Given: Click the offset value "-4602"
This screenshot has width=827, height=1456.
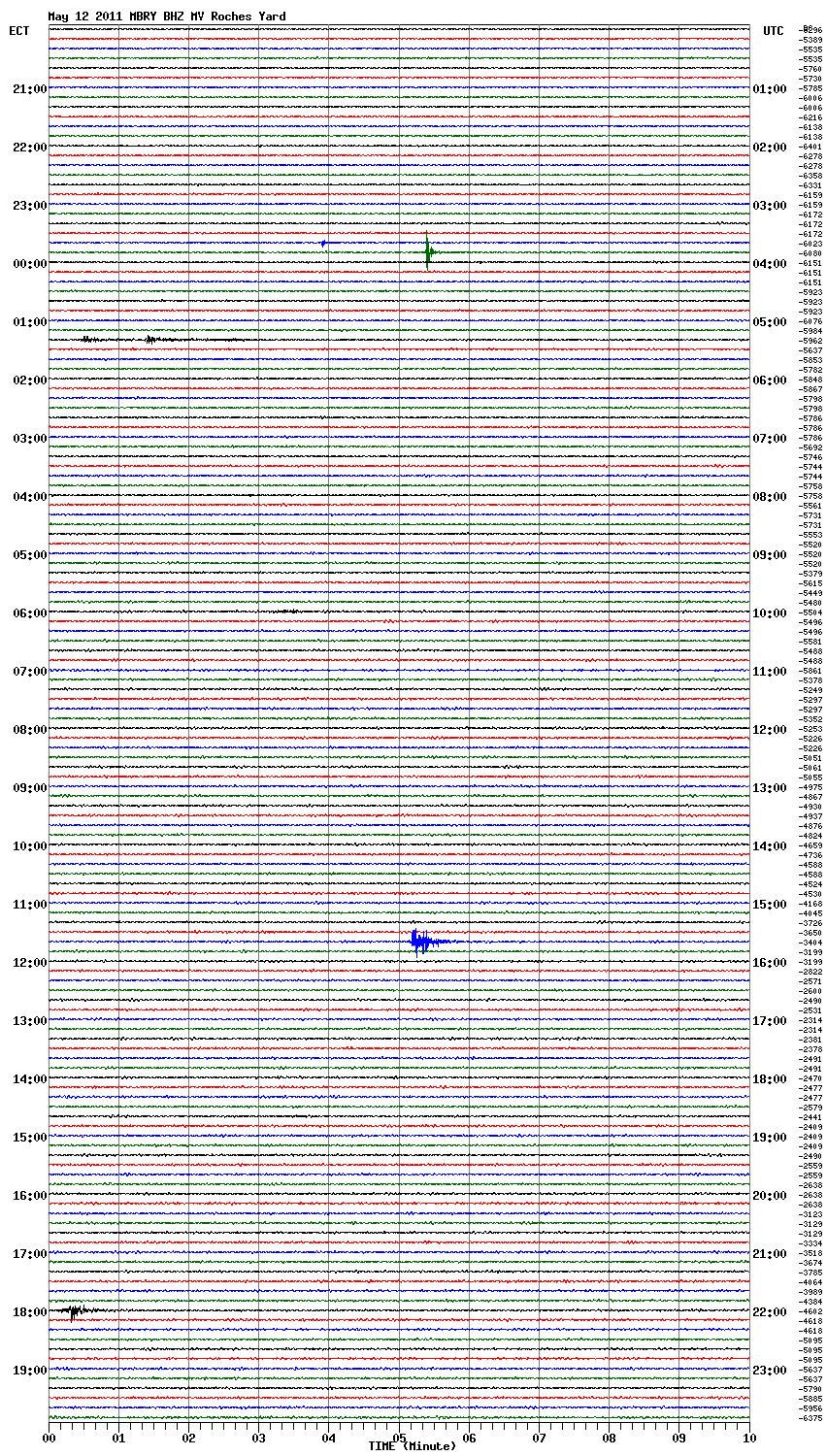Looking at the screenshot, I should click(x=810, y=1311).
